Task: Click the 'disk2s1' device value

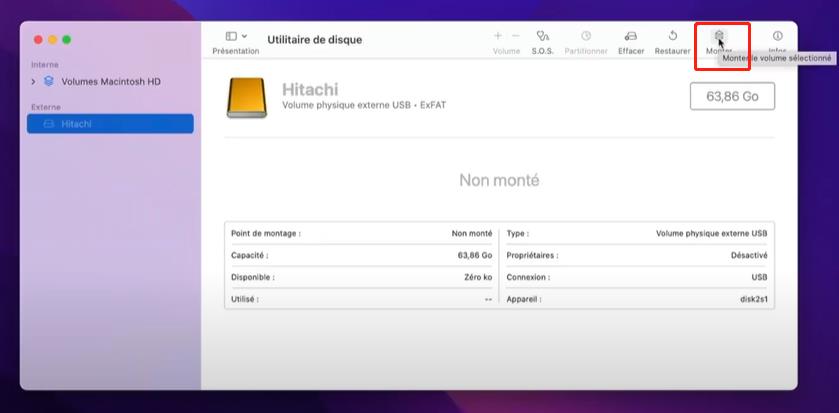Action: 754,300
